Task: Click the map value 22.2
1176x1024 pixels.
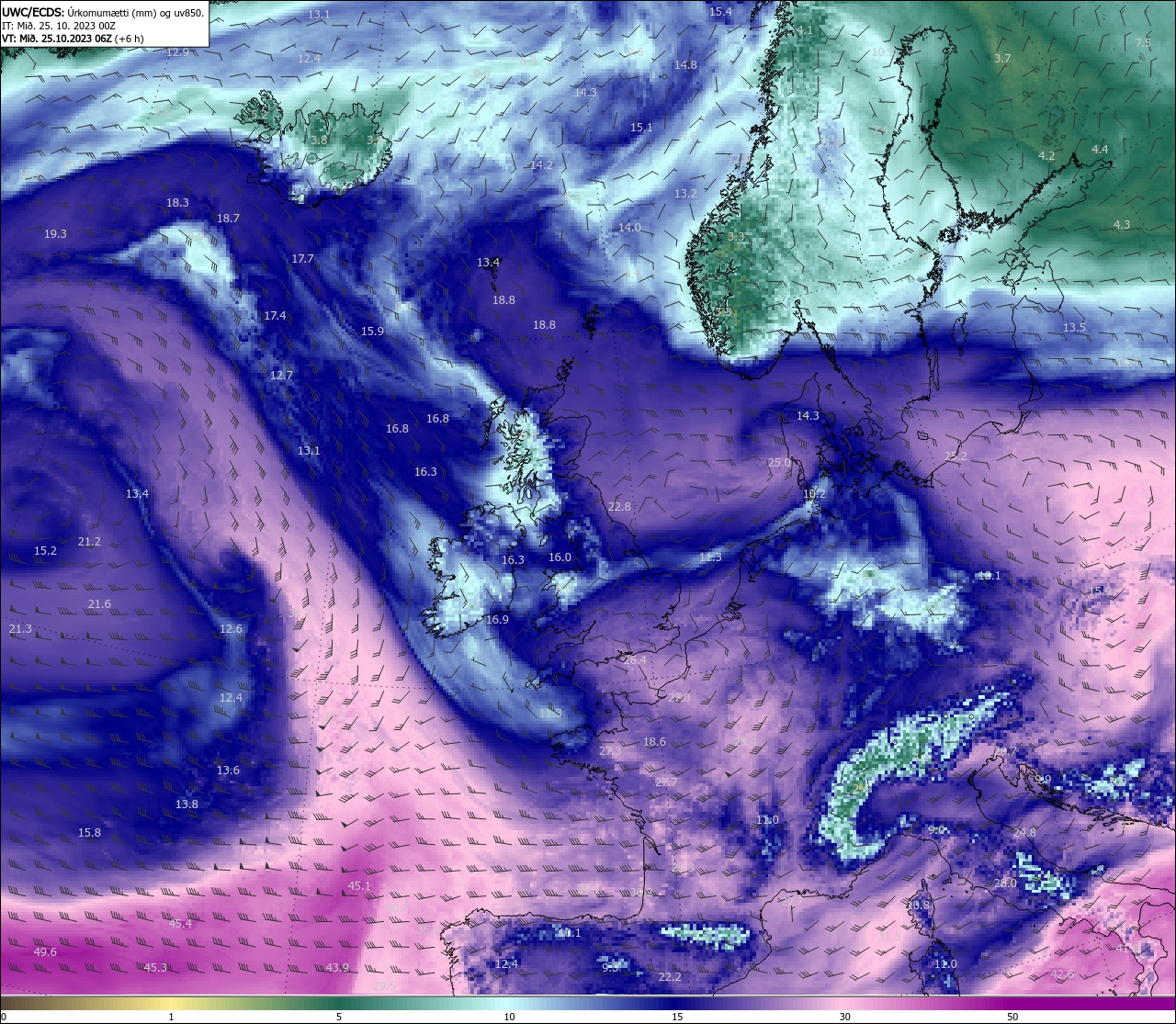Action: [x=670, y=977]
